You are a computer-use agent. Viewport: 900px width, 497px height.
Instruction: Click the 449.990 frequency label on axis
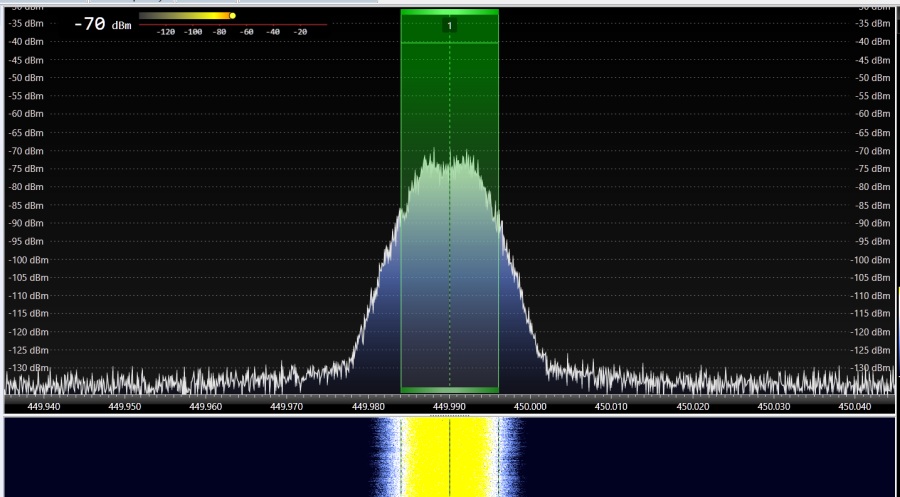pyautogui.click(x=449, y=407)
